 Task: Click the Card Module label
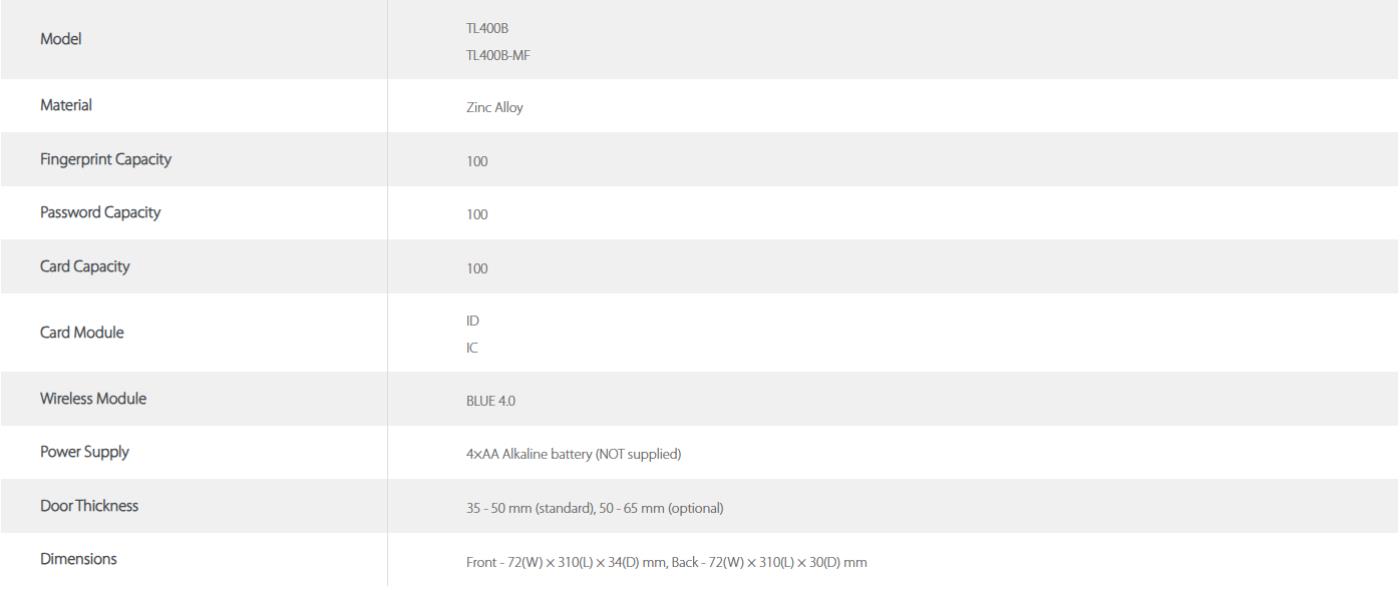pyautogui.click(x=82, y=333)
